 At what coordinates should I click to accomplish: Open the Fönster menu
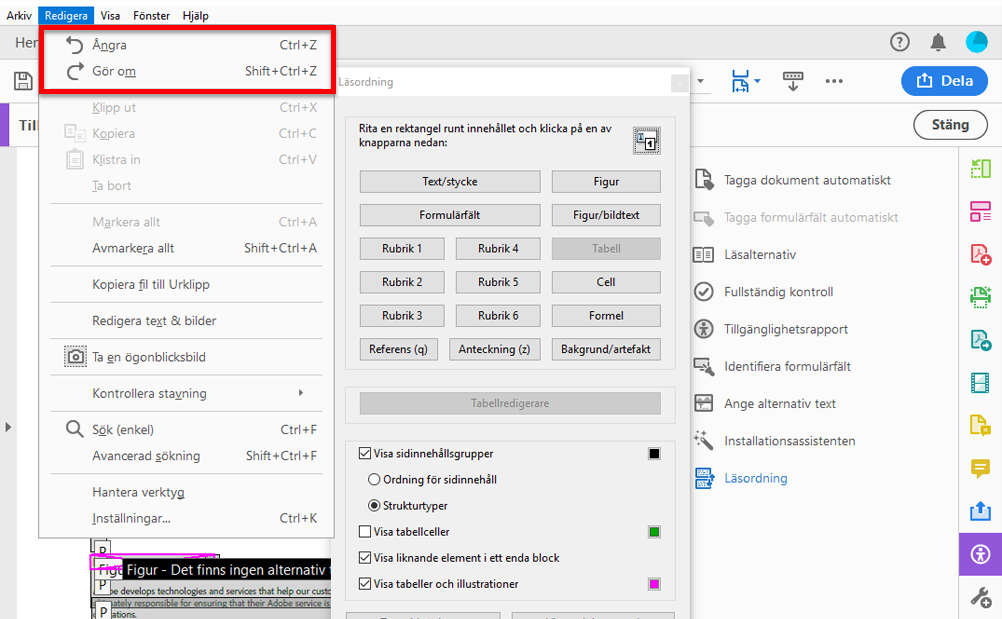151,15
